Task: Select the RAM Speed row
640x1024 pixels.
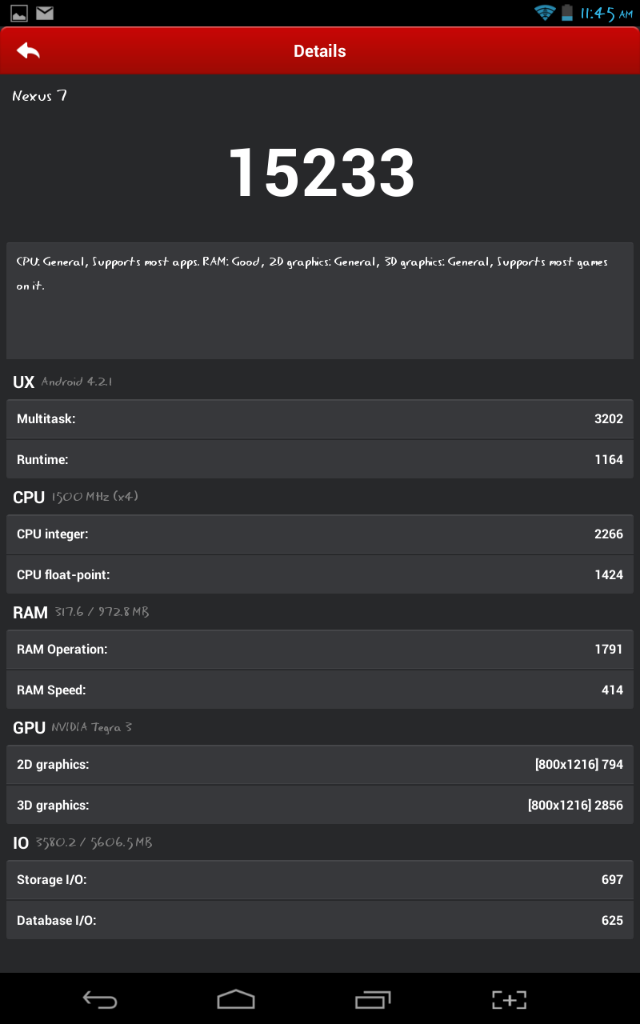Action: pyautogui.click(x=319, y=690)
